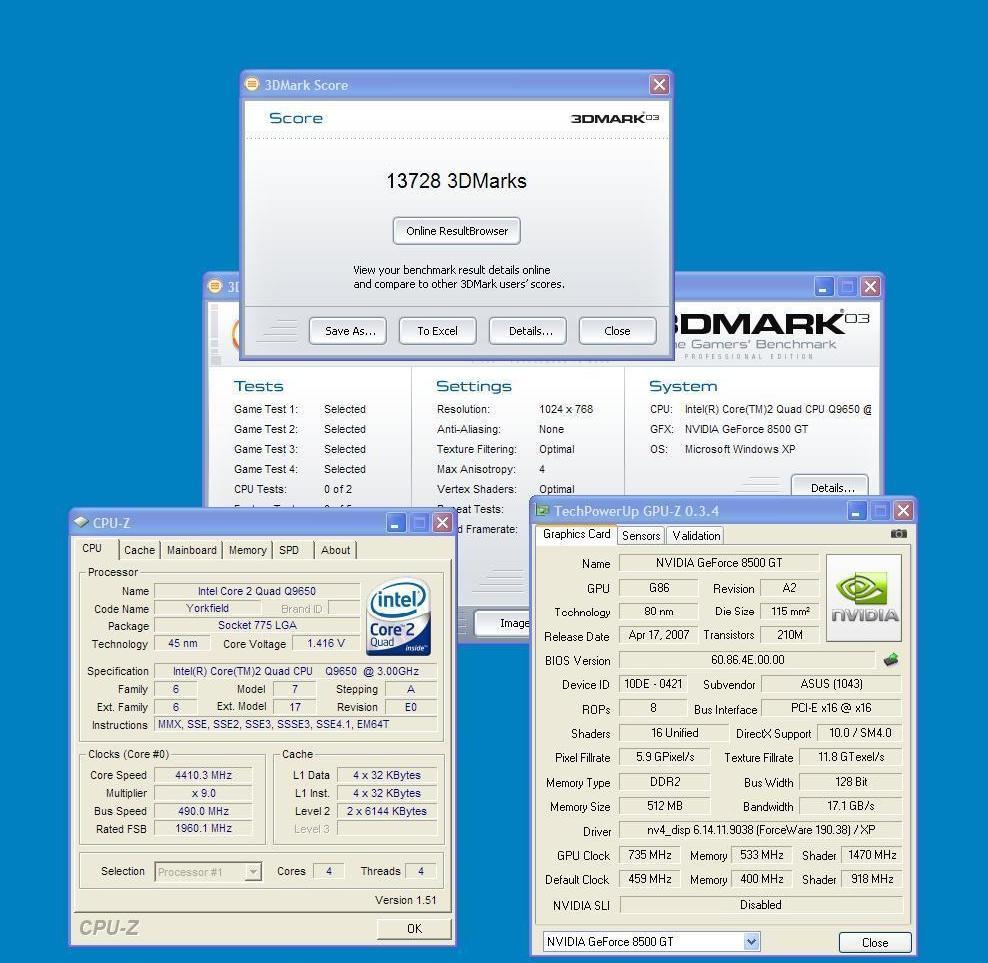
Task: Click the GPU Clock value 735 MHz
Action: pyautogui.click(x=650, y=855)
